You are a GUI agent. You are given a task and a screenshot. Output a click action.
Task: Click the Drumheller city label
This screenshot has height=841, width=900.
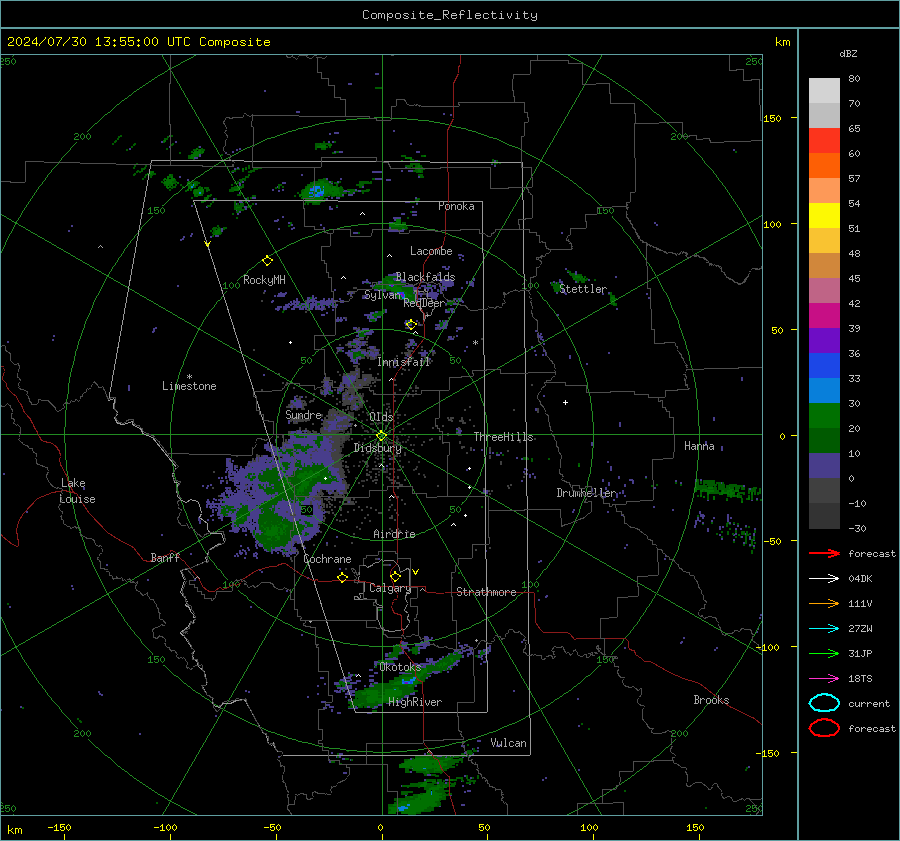pos(587,493)
